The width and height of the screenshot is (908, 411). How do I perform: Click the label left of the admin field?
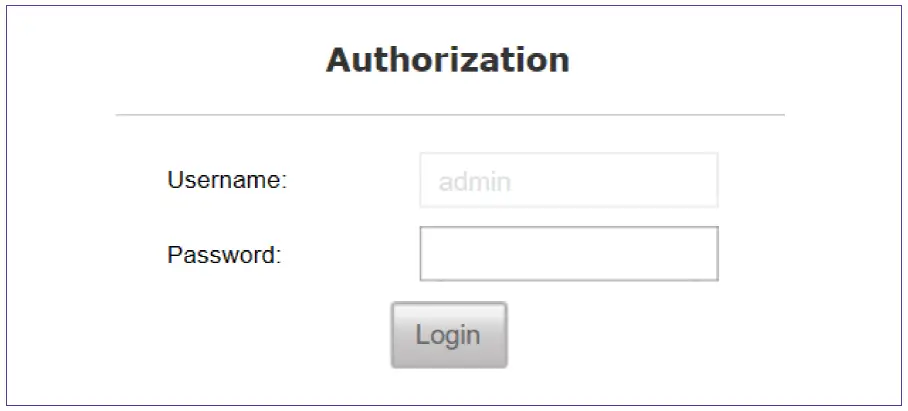[x=227, y=181]
